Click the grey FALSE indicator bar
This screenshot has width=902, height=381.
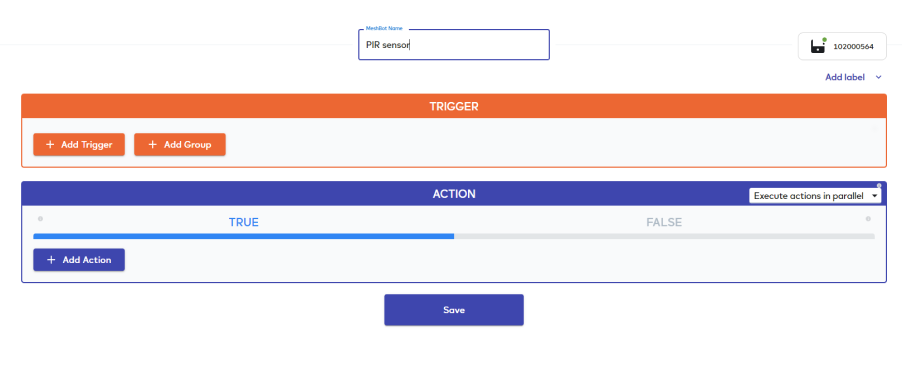[664, 236]
